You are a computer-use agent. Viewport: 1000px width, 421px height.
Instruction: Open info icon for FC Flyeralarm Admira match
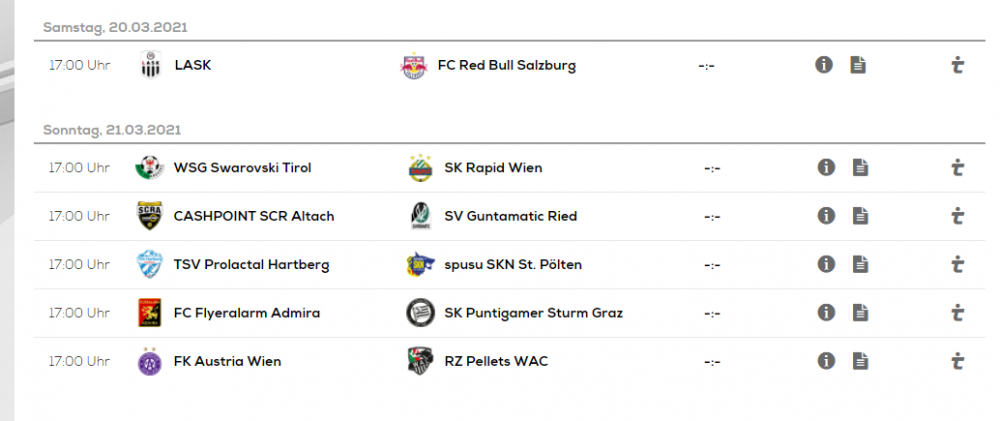826,313
